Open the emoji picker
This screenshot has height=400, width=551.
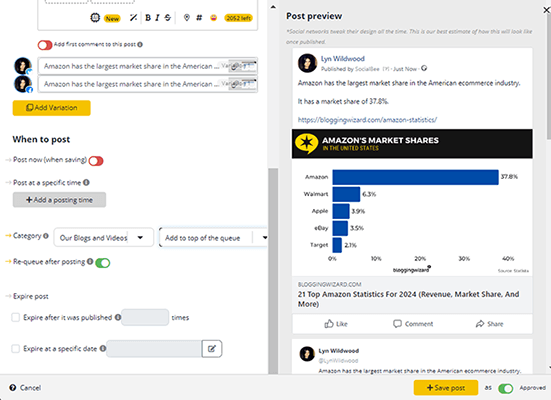click(213, 18)
